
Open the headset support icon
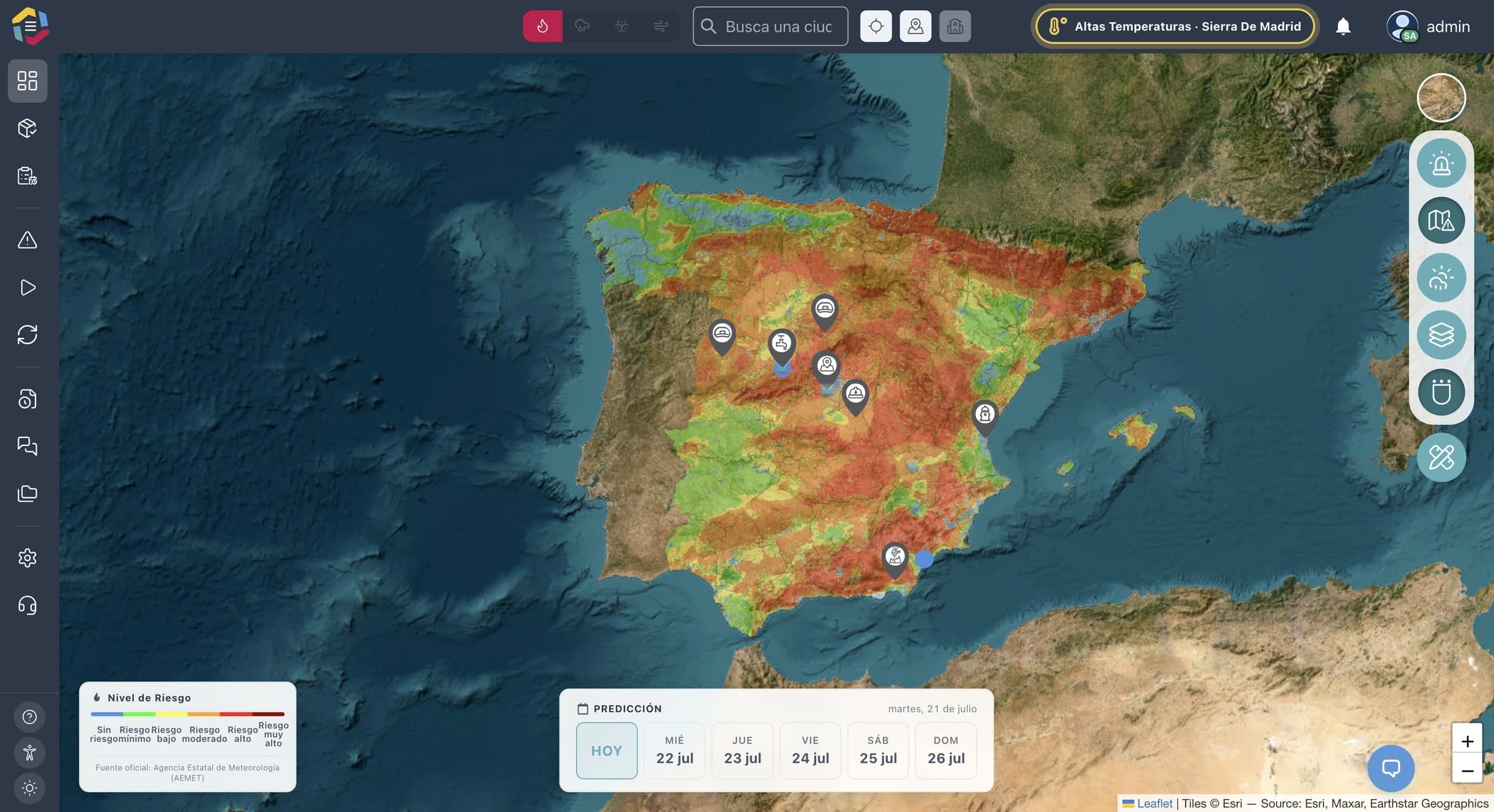point(27,605)
